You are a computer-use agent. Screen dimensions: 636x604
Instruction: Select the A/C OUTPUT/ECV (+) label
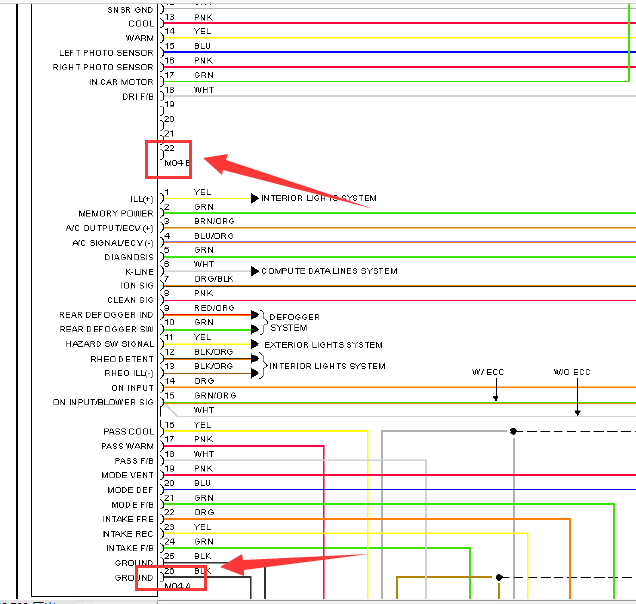click(x=110, y=228)
